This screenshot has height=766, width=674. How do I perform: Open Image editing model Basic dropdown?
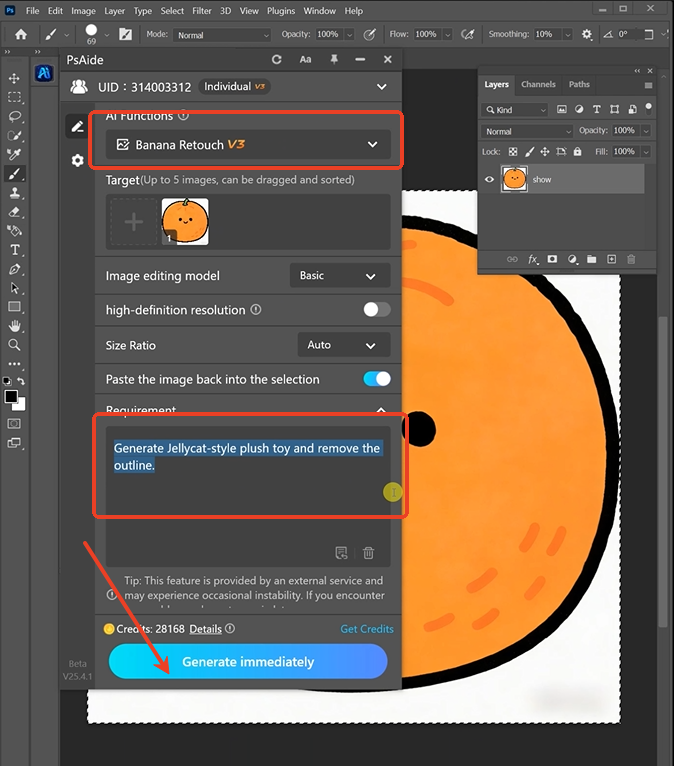339,276
